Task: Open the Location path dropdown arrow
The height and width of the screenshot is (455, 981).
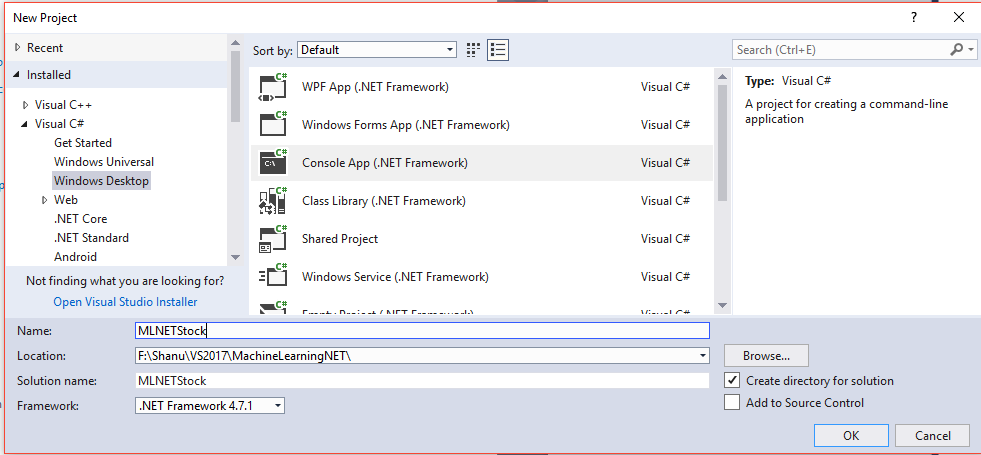Action: pos(705,356)
